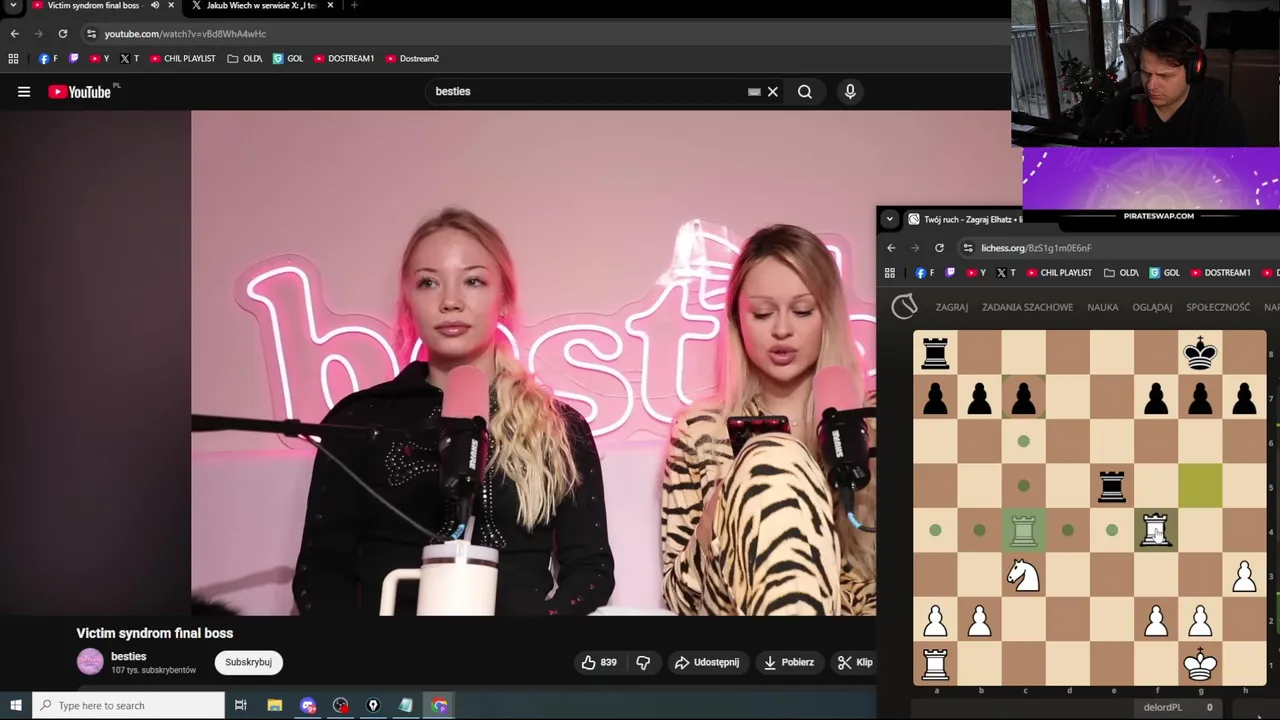Download the video with Pobierz
The height and width of the screenshot is (720, 1280).
(x=789, y=662)
